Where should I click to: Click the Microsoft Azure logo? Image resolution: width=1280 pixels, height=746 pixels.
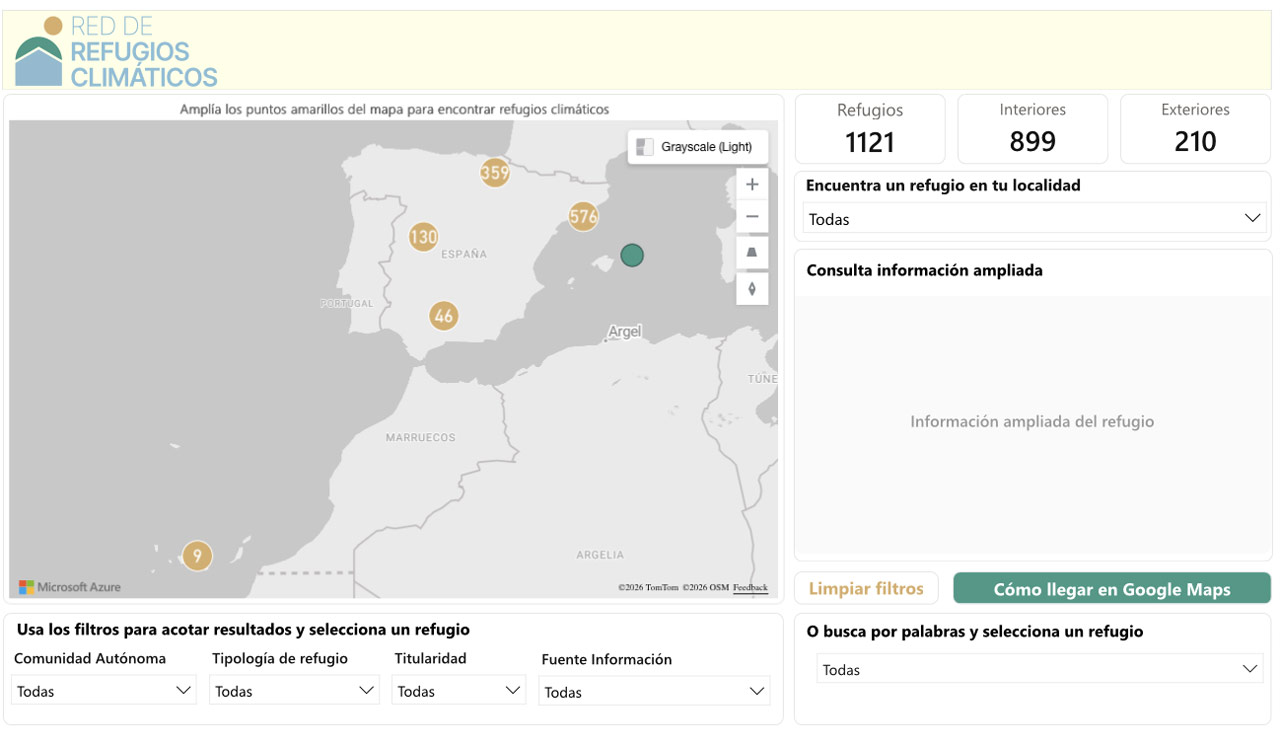click(x=70, y=587)
